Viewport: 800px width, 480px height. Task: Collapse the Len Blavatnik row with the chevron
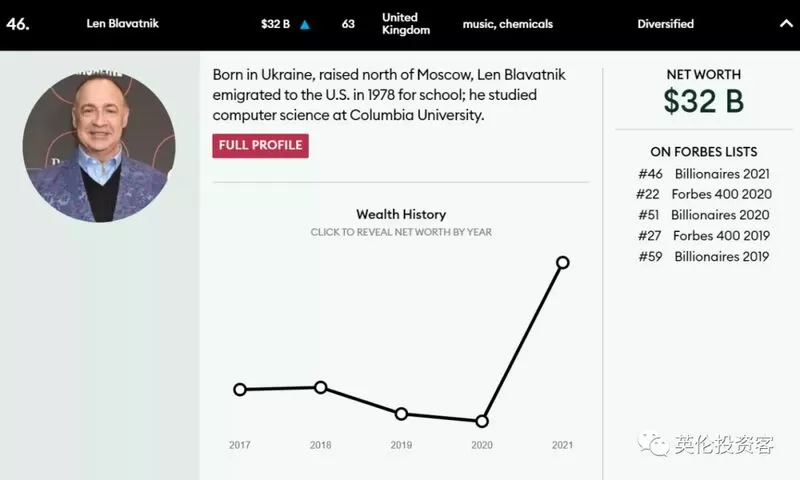pos(786,23)
